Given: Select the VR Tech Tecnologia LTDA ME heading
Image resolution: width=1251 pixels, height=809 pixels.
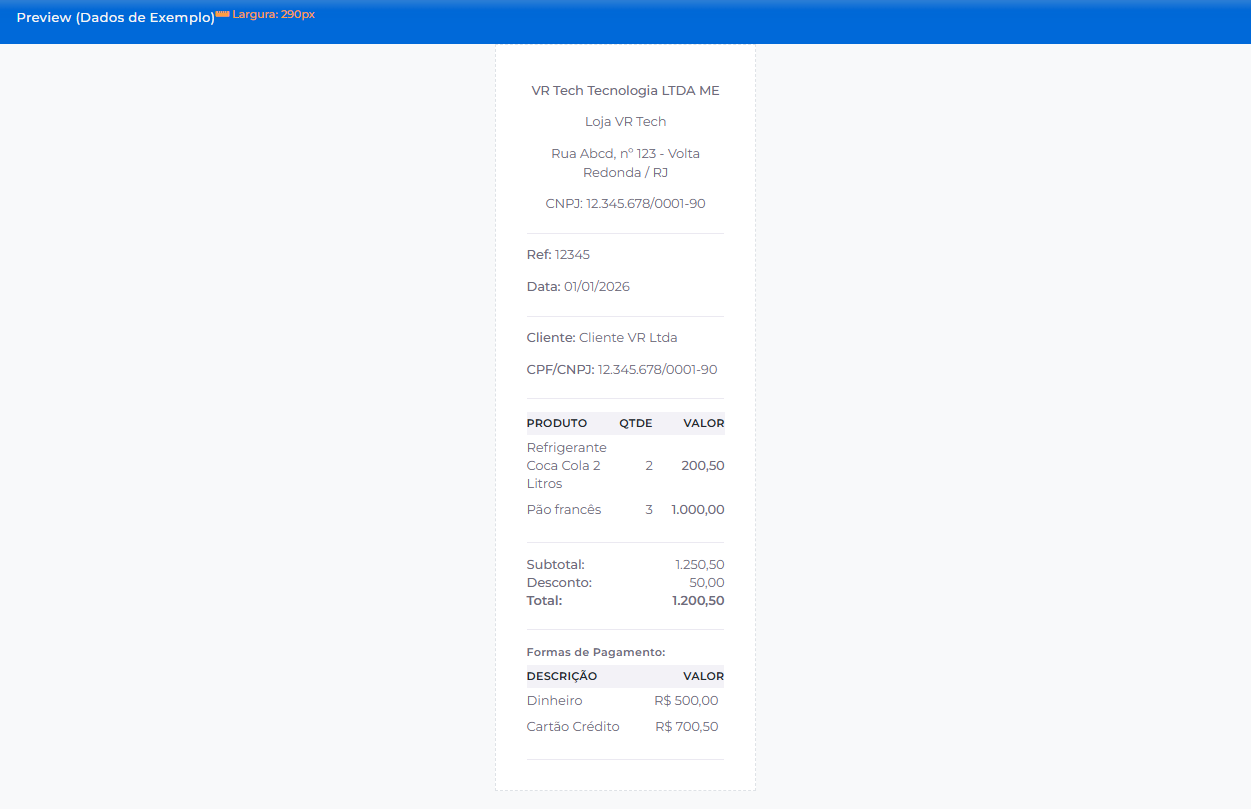Looking at the screenshot, I should (625, 91).
